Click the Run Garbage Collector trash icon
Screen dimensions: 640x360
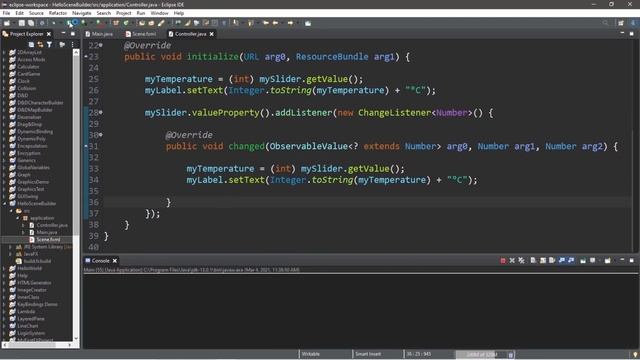(x=511, y=354)
